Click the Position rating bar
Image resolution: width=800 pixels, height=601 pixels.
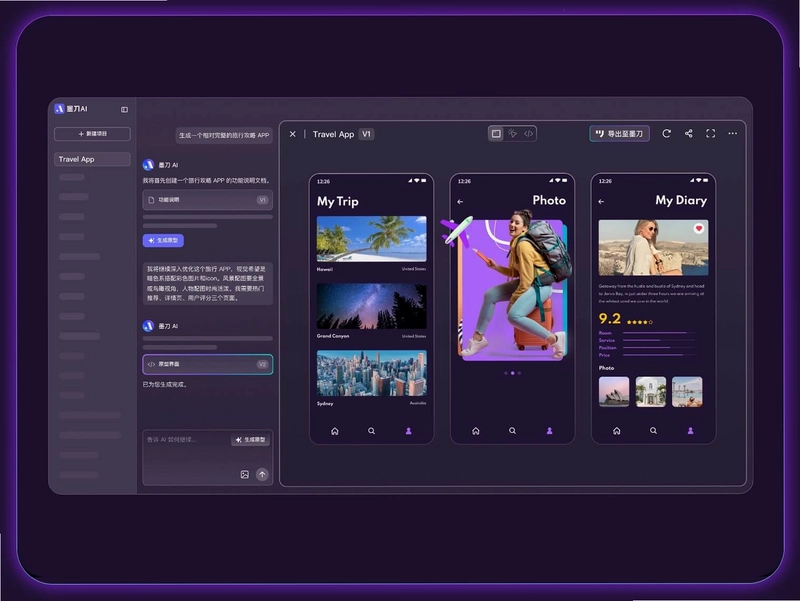(659, 347)
